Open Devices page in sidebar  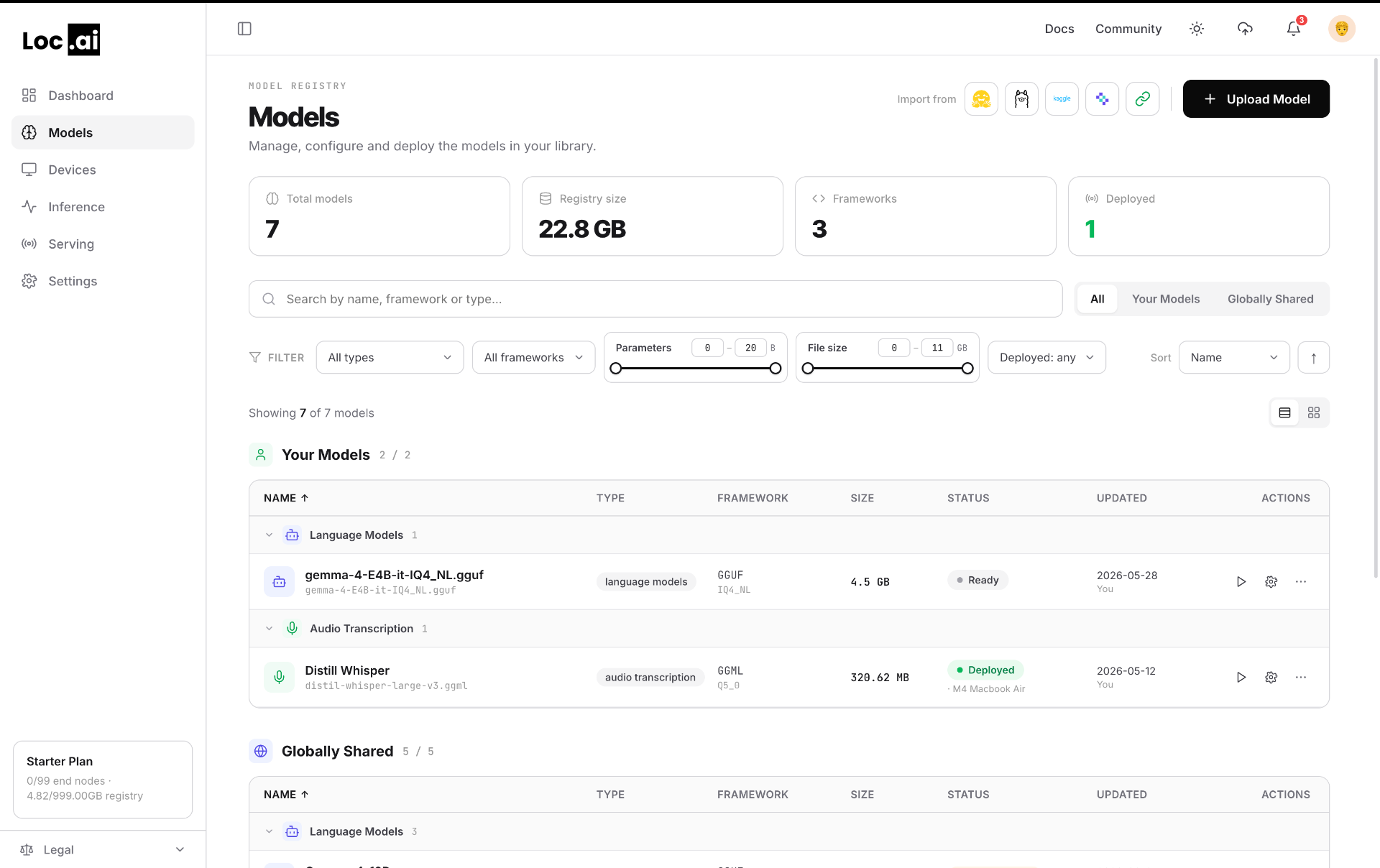pos(103,170)
